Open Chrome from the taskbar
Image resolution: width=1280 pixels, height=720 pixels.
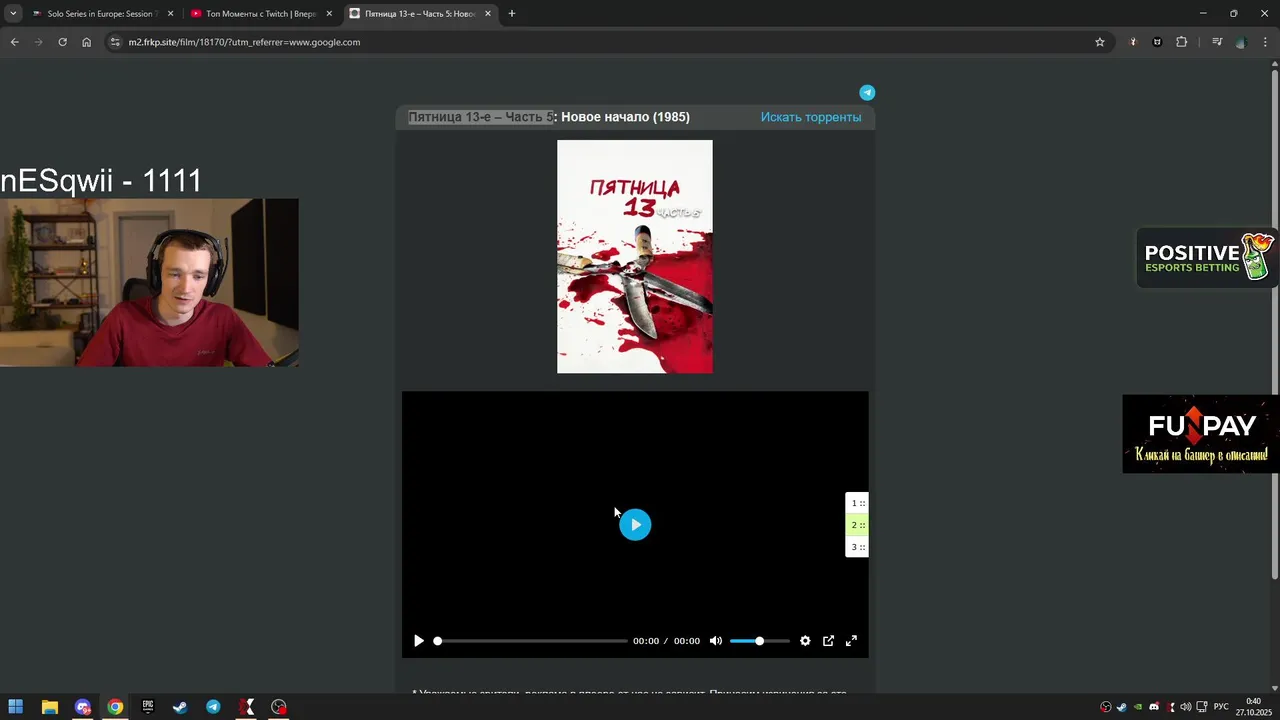[115, 707]
